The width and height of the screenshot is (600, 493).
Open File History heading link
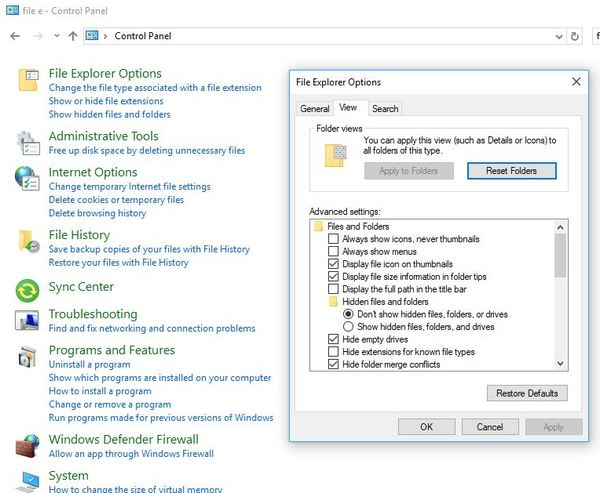(79, 235)
